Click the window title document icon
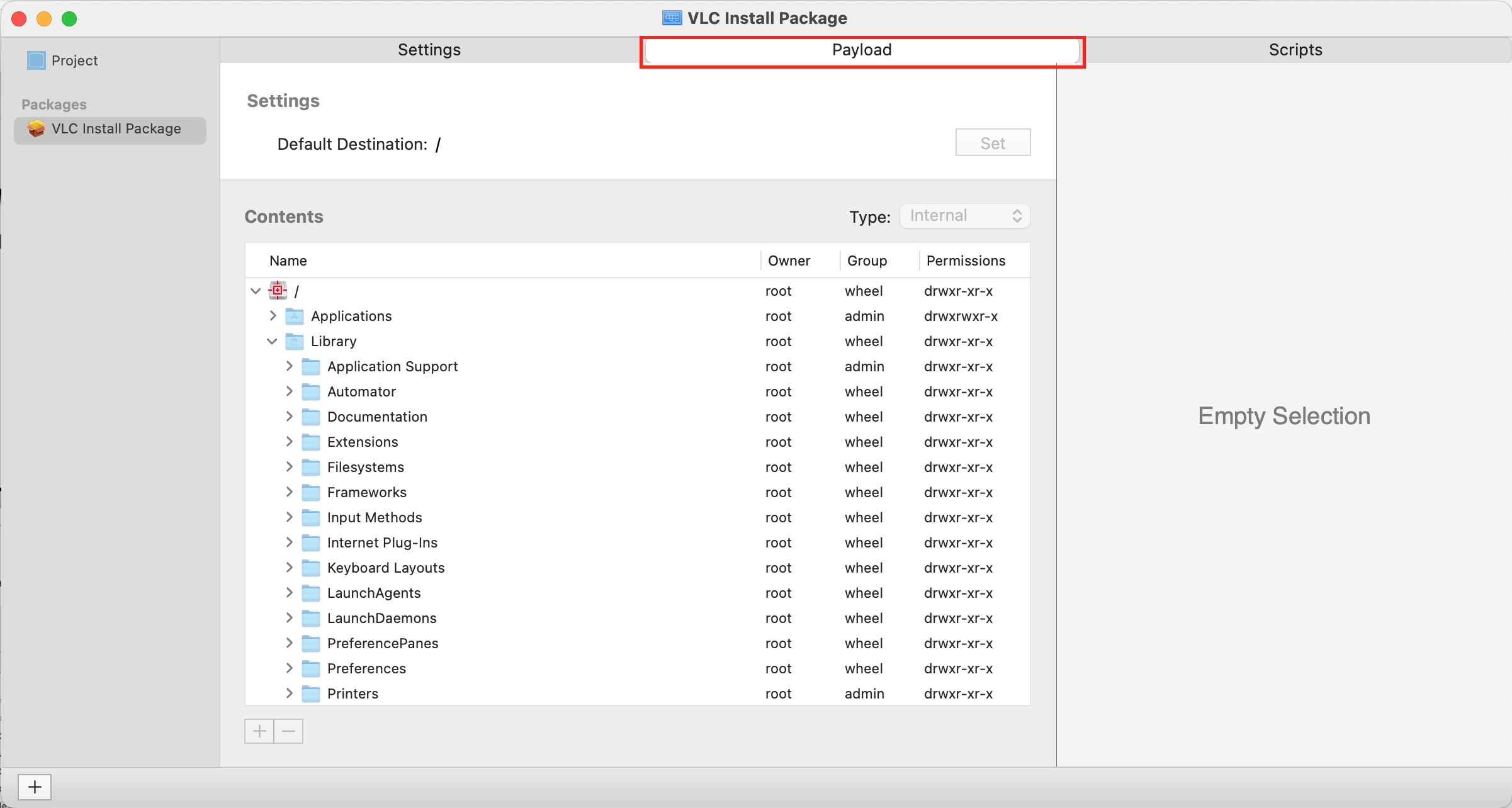 pos(672,18)
